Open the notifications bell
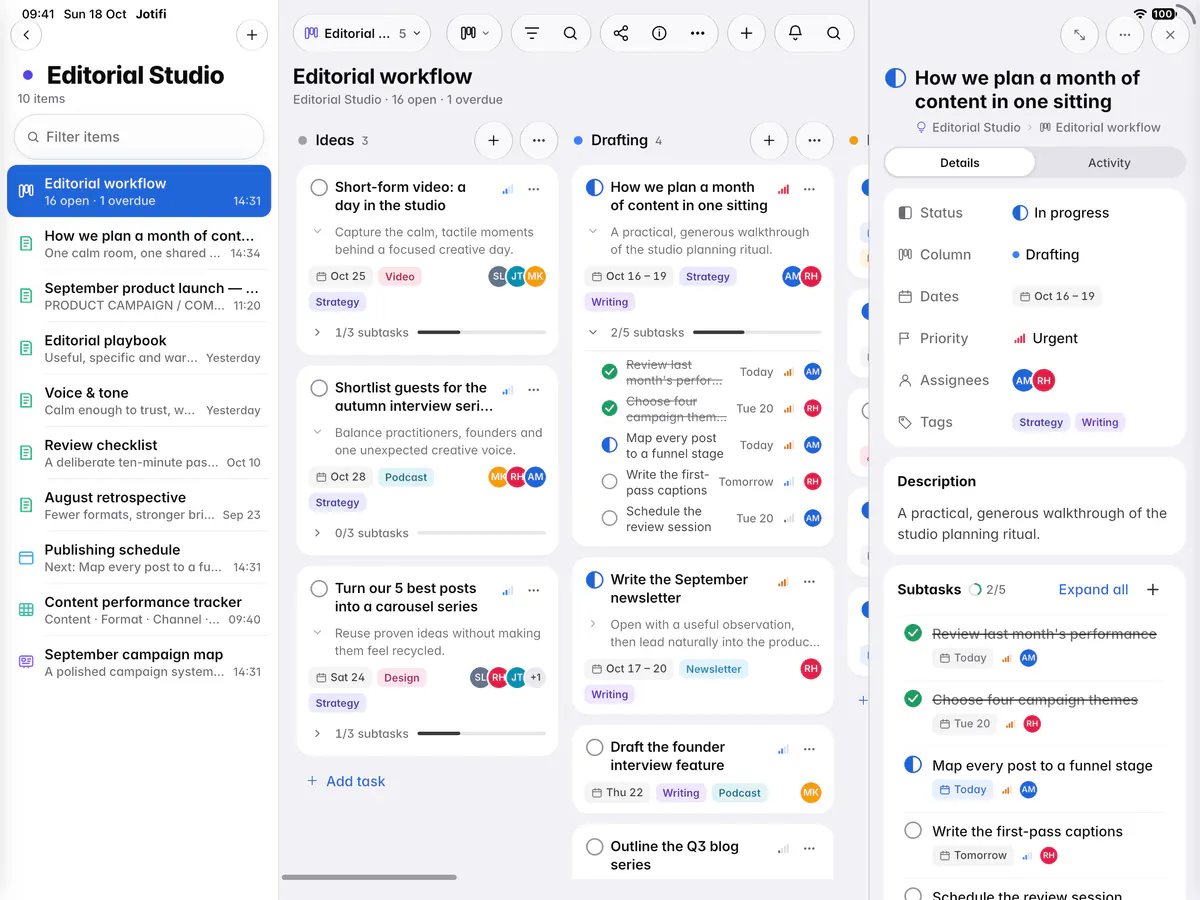The image size is (1200, 900). pos(795,33)
